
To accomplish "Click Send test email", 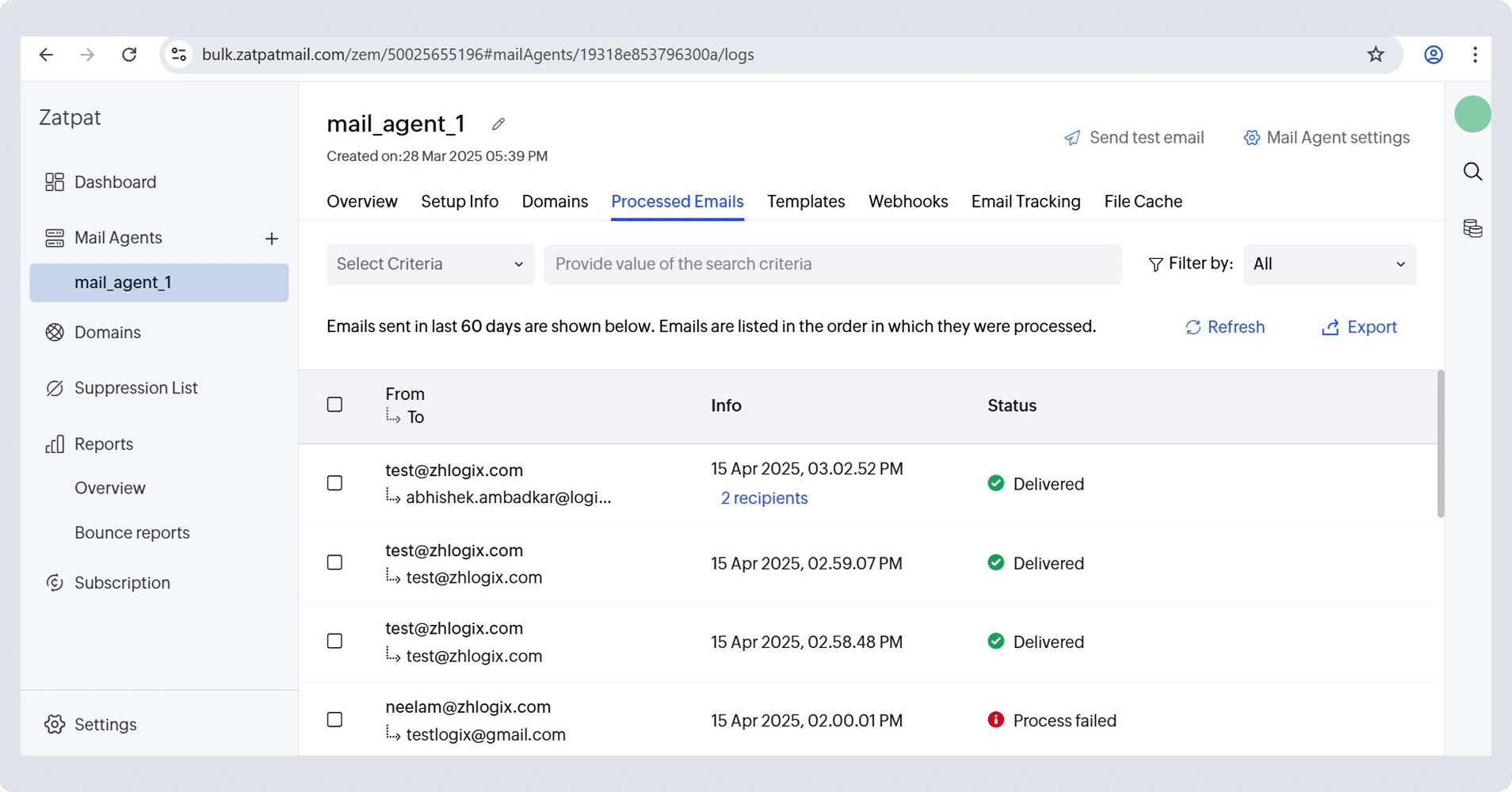I will pyautogui.click(x=1134, y=138).
